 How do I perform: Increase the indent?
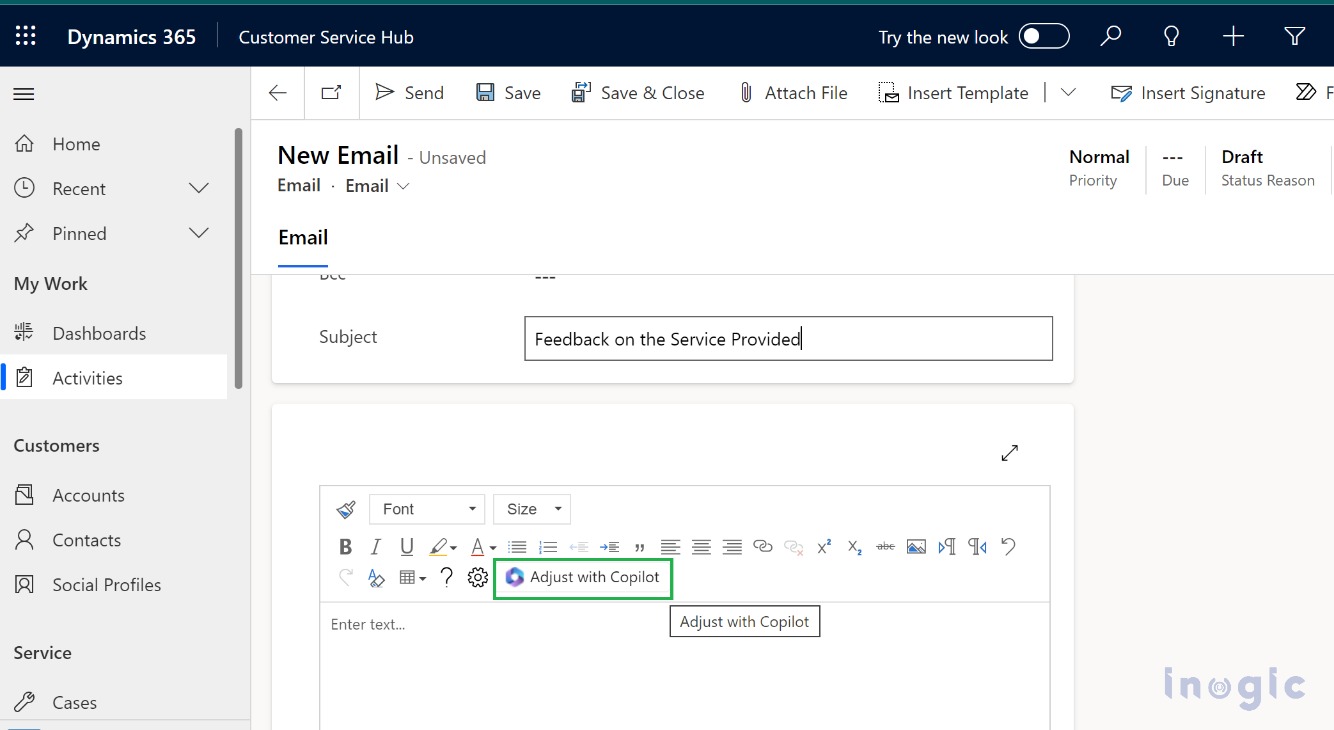pyautogui.click(x=609, y=547)
